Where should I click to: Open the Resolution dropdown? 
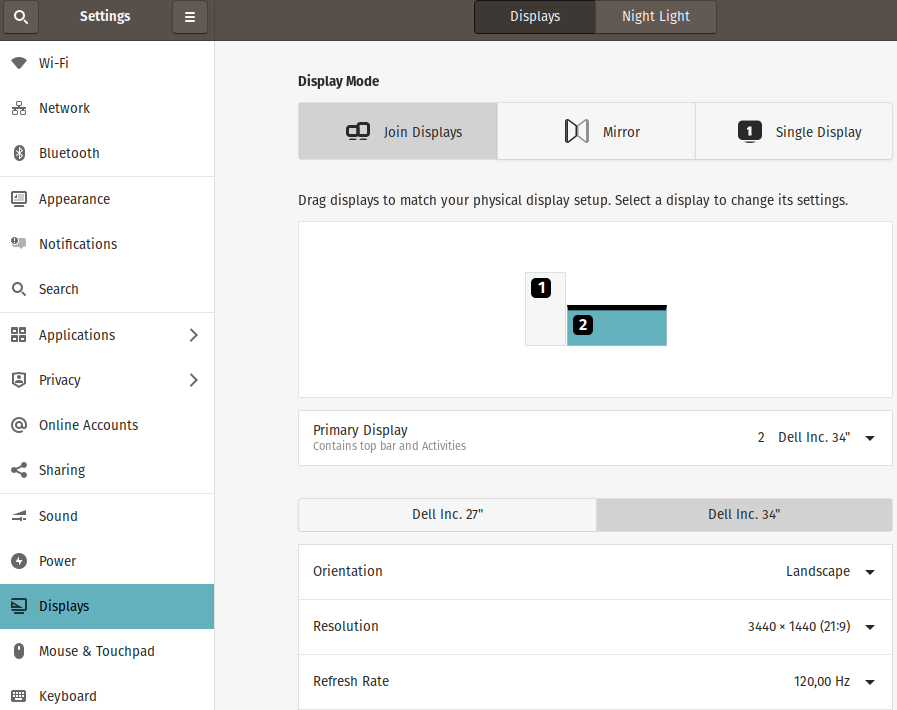tap(811, 627)
